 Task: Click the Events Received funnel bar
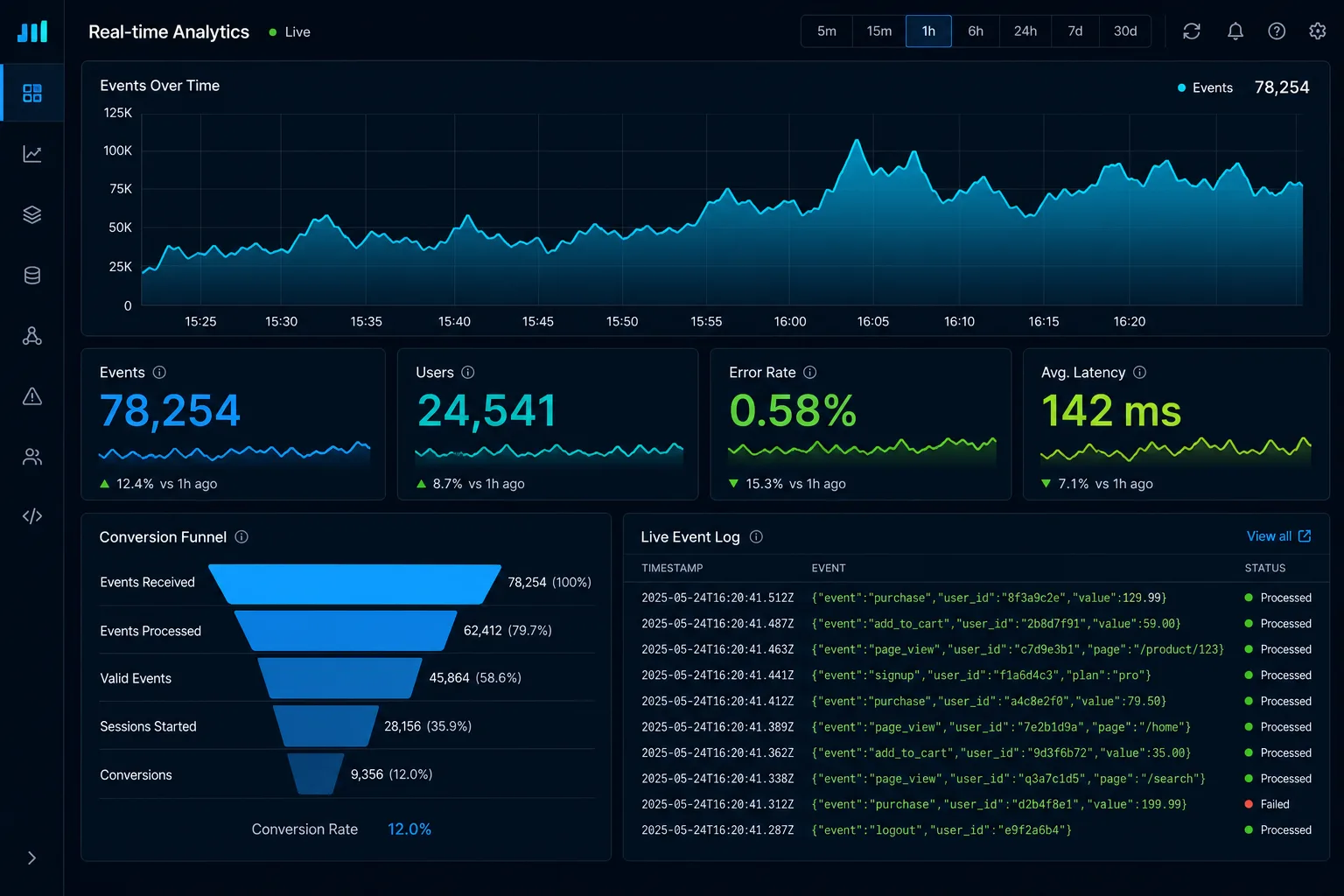click(355, 584)
